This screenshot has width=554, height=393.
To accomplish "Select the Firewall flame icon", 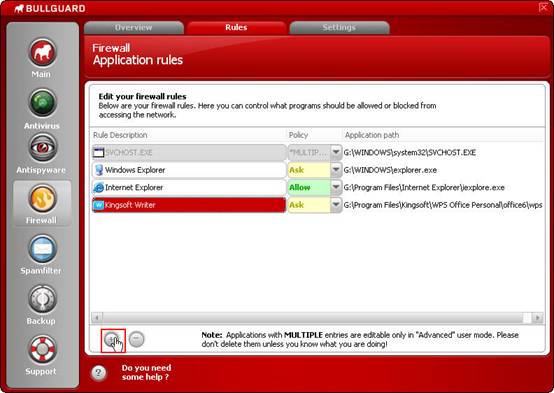I will tap(42, 199).
